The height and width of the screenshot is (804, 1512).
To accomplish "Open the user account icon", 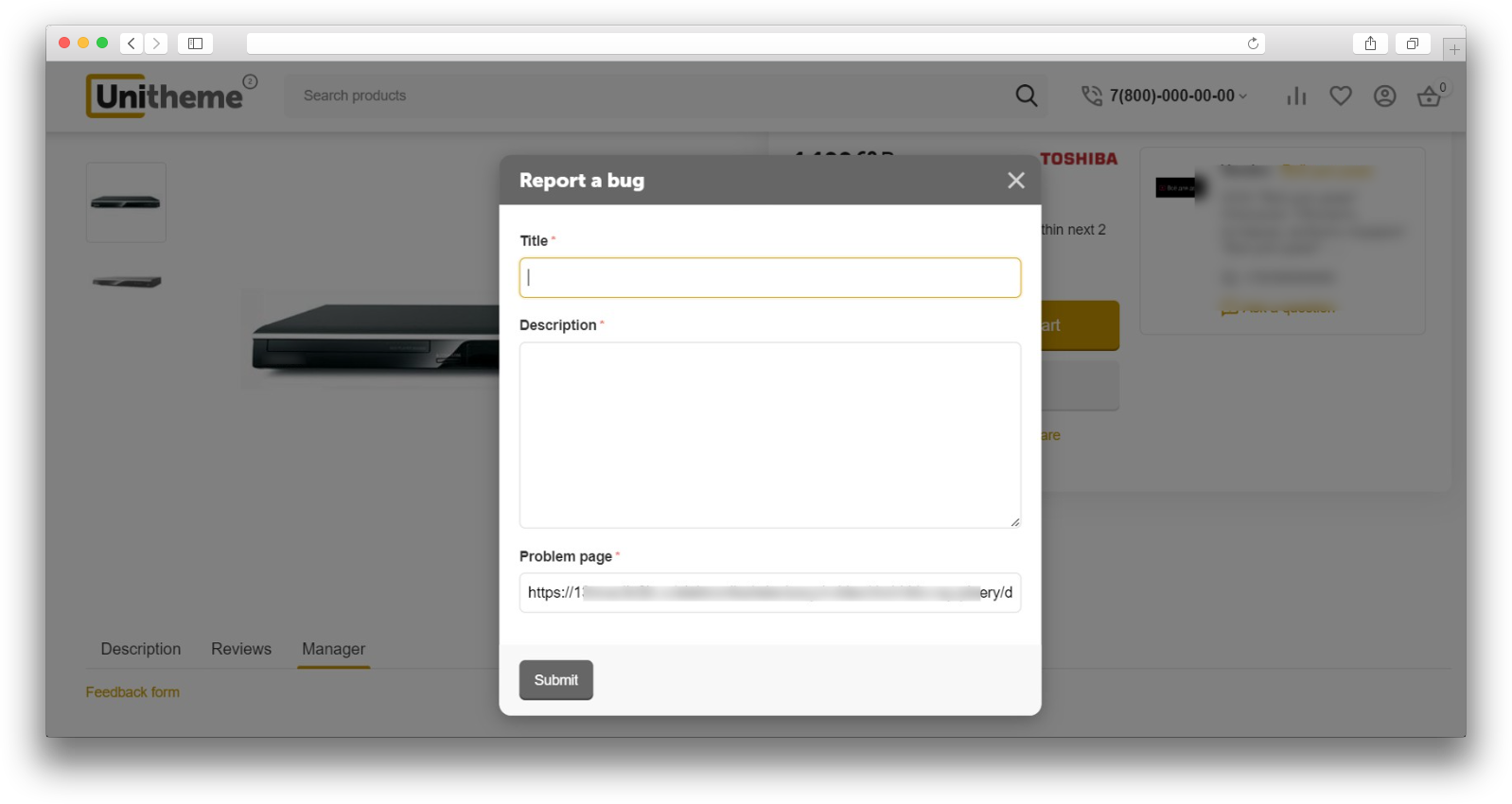I will [x=1384, y=96].
